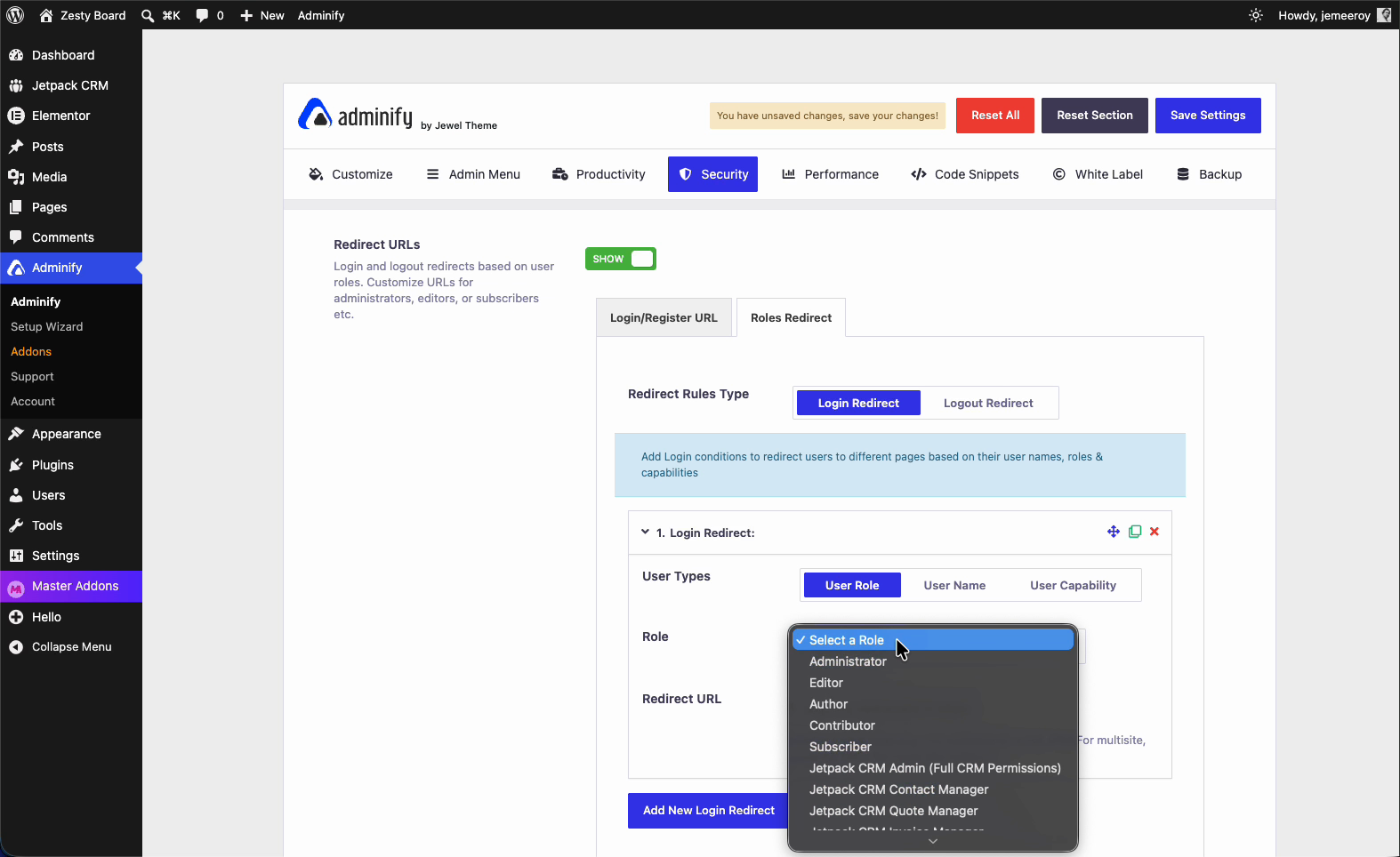Open the Admin Menu tab
This screenshot has width=1400, height=857.
(473, 174)
